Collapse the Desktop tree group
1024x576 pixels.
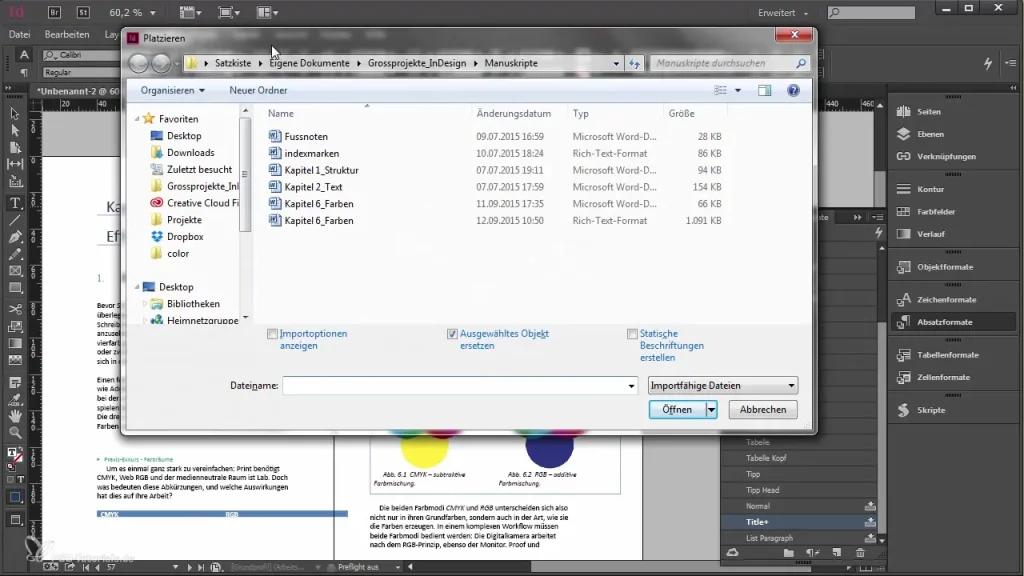click(137, 287)
